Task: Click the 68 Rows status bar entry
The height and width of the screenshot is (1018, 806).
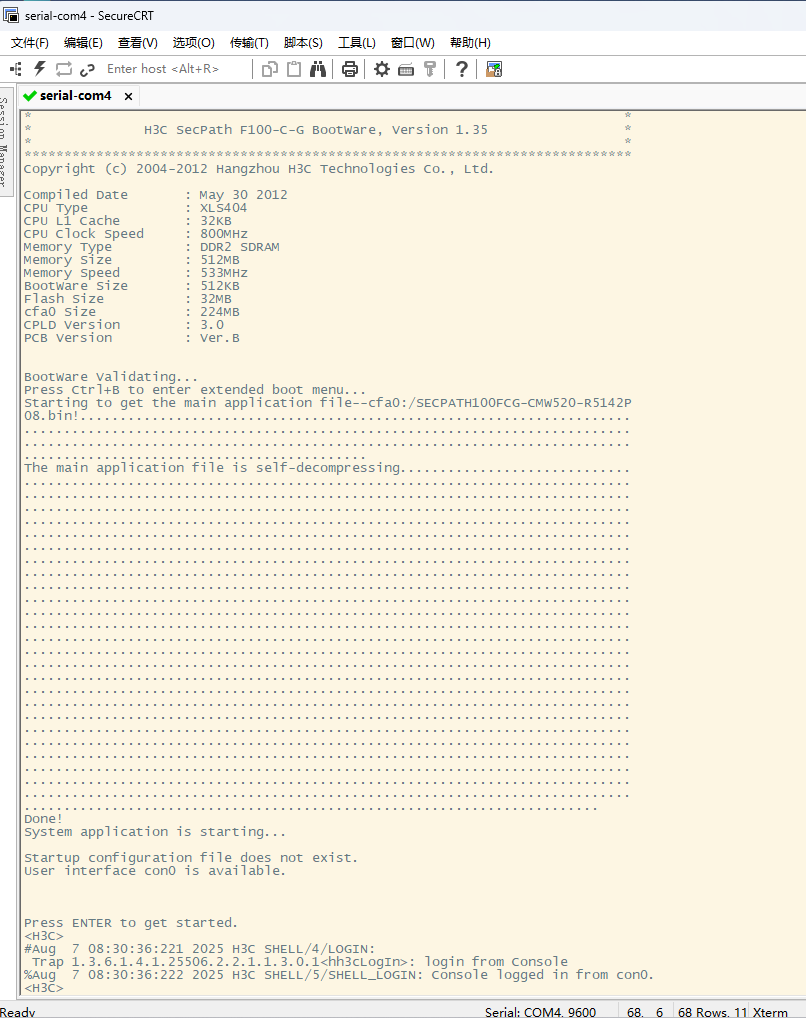Action: click(712, 1012)
